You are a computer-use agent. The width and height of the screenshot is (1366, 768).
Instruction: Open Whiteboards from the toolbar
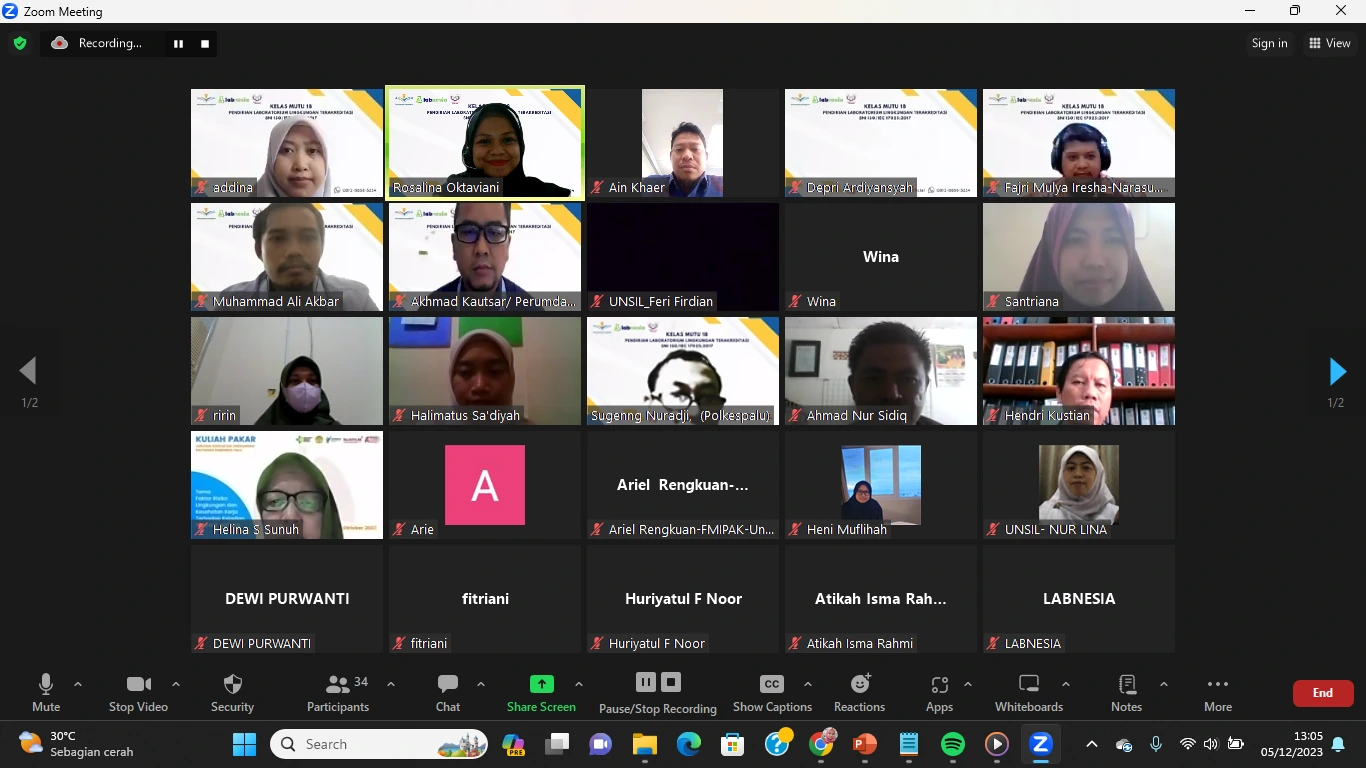[1029, 685]
